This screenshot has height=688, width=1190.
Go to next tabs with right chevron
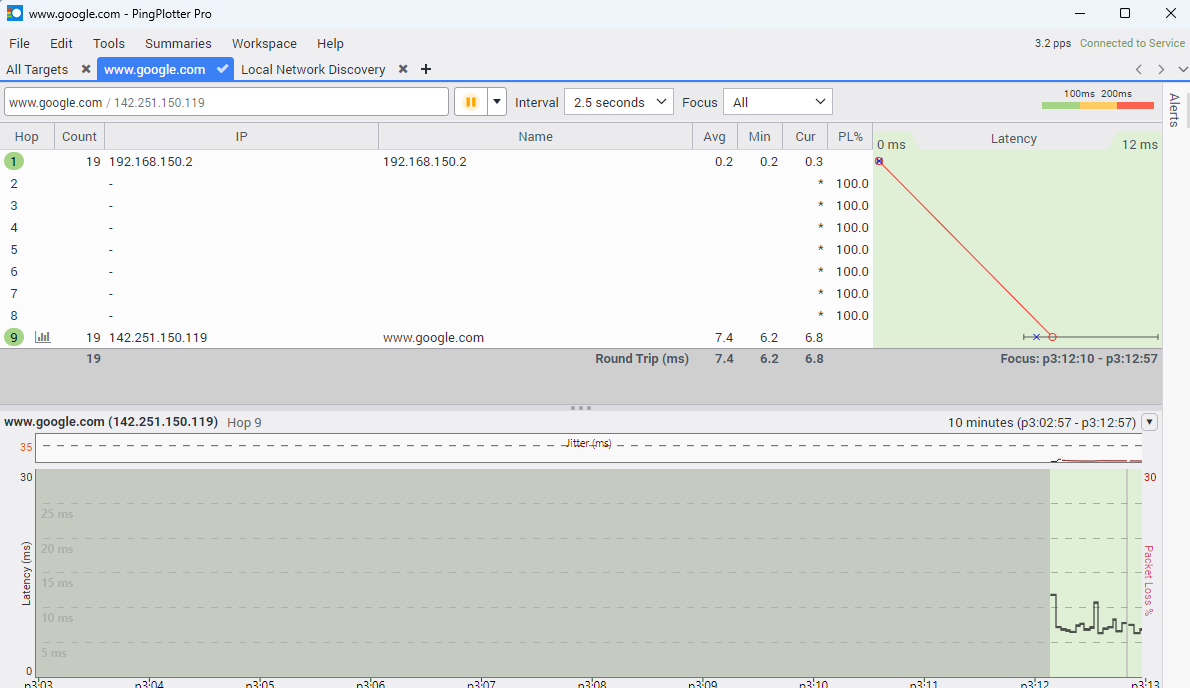click(x=1160, y=69)
